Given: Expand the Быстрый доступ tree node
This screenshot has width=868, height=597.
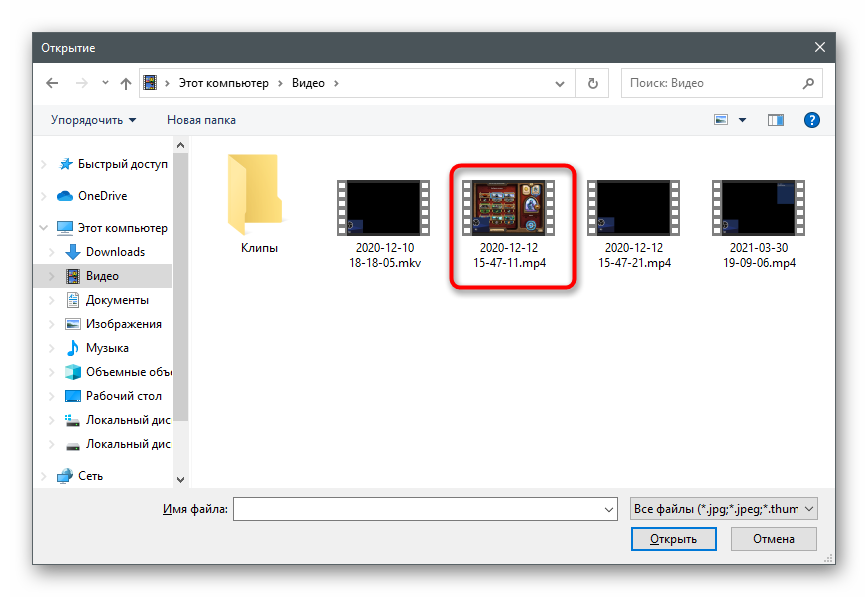Looking at the screenshot, I should tap(43, 164).
